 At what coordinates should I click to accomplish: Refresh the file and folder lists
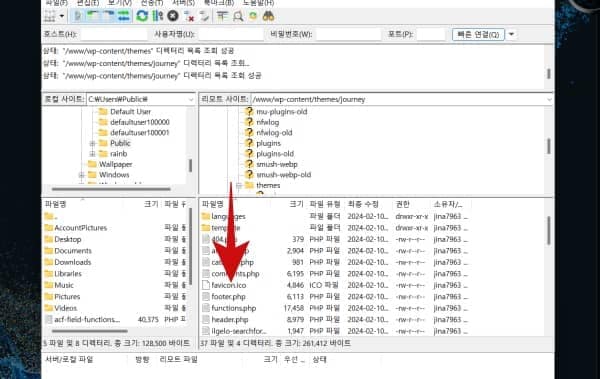142,16
